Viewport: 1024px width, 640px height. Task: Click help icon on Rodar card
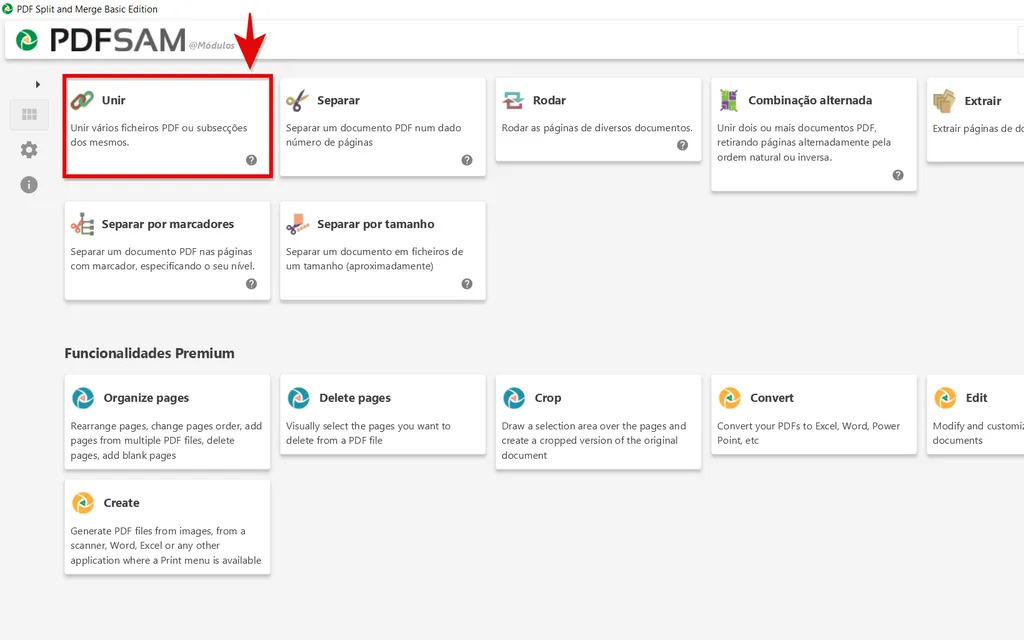tap(682, 145)
